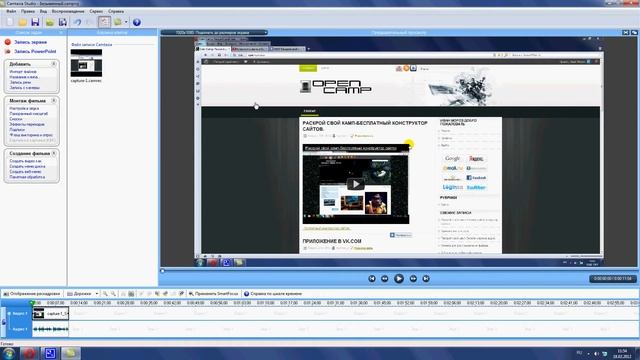Click Создать меню диска link

[27, 167]
